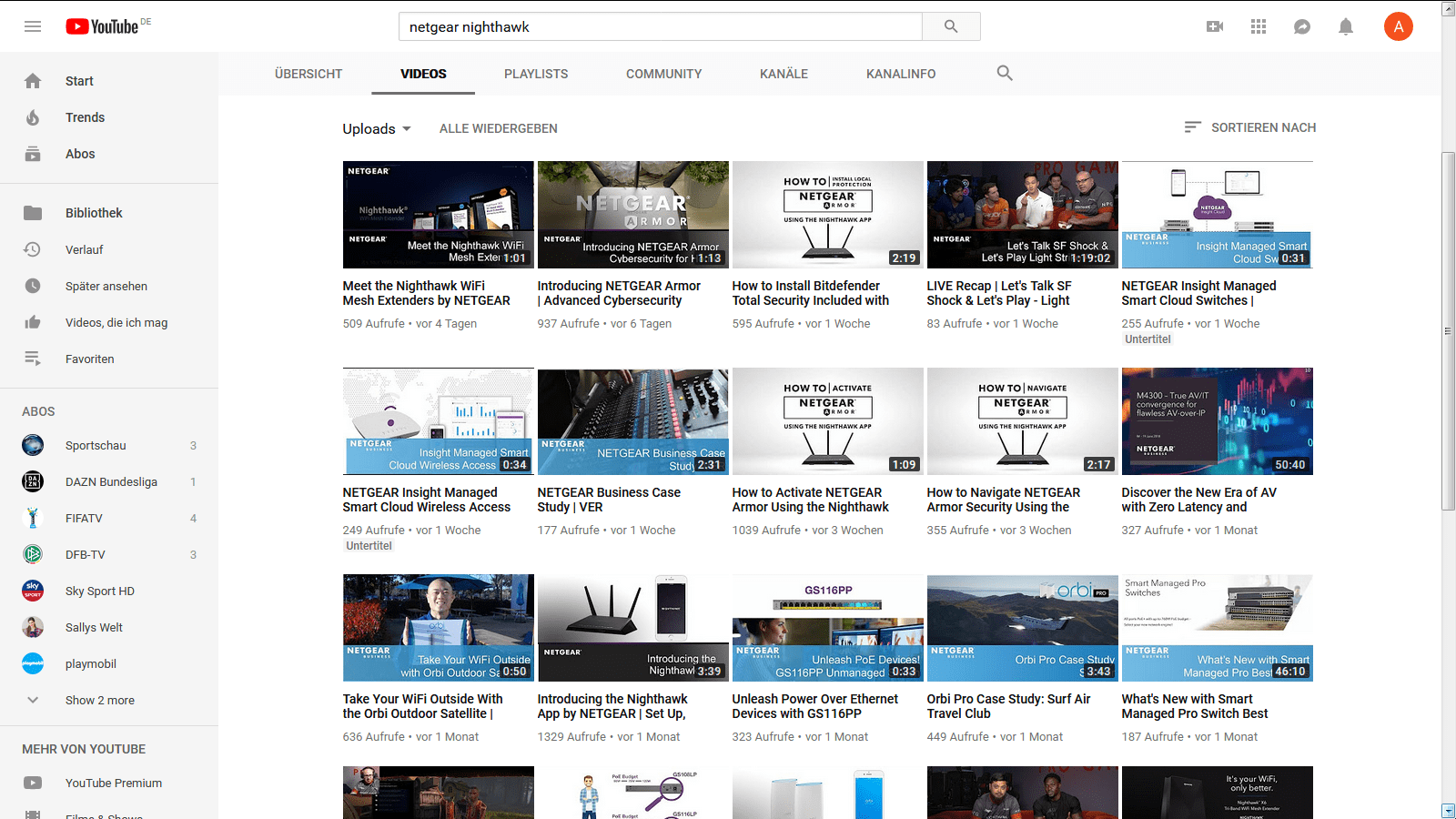Play the Introducing Nighthawk App thumbnail
Viewport: 1456px width, 819px height.
(632, 628)
